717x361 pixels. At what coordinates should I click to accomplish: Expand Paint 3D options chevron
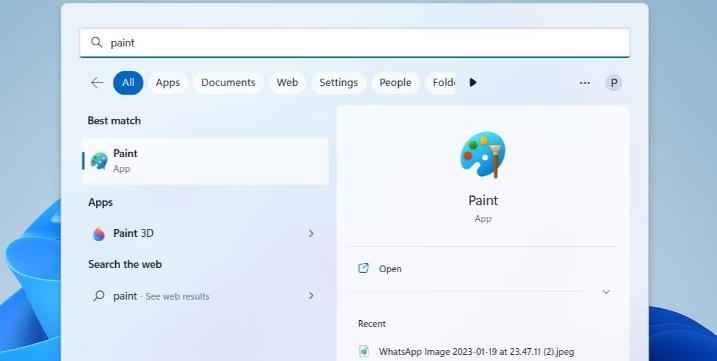click(x=311, y=233)
